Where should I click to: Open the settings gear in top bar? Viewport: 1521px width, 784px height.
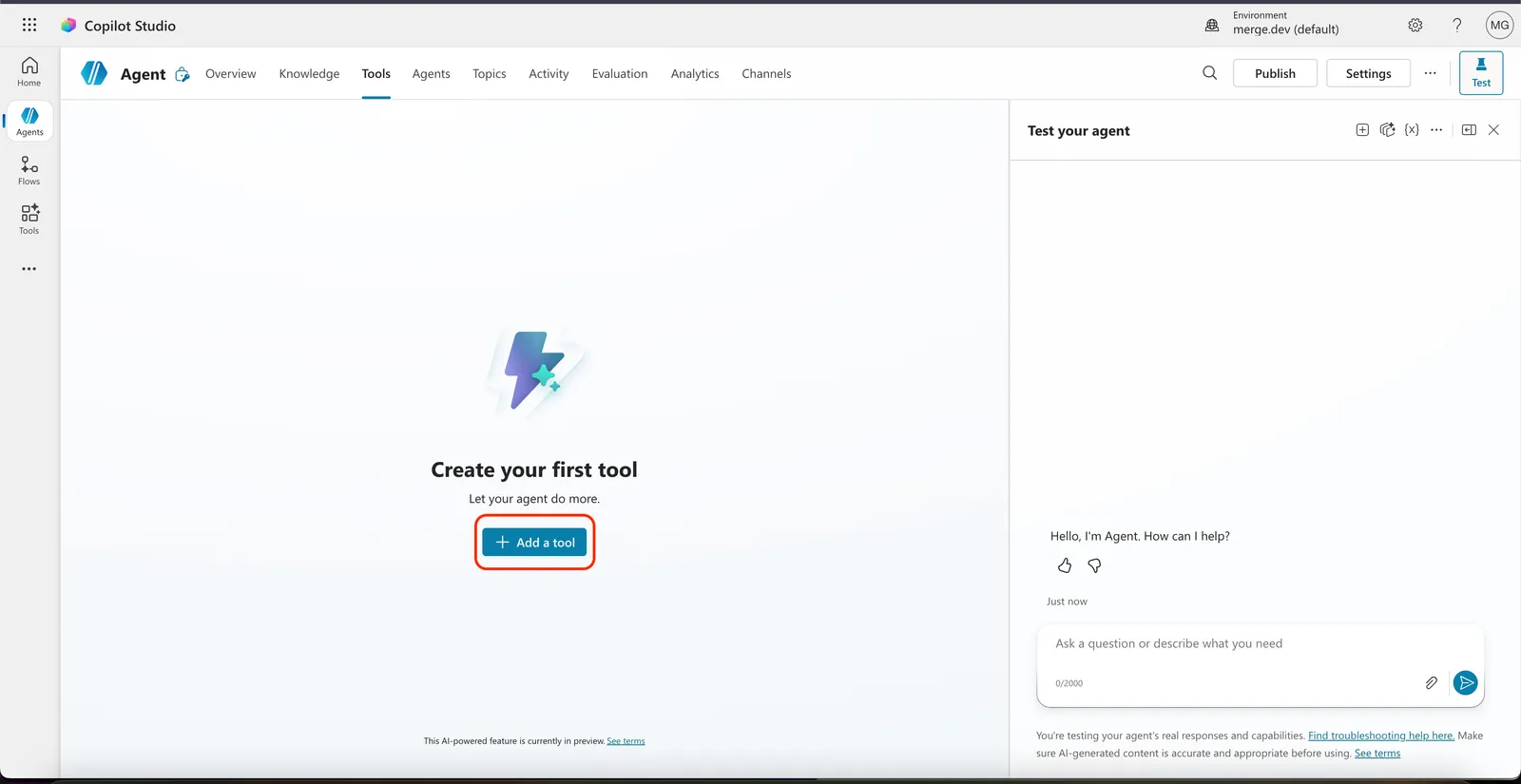(1415, 26)
